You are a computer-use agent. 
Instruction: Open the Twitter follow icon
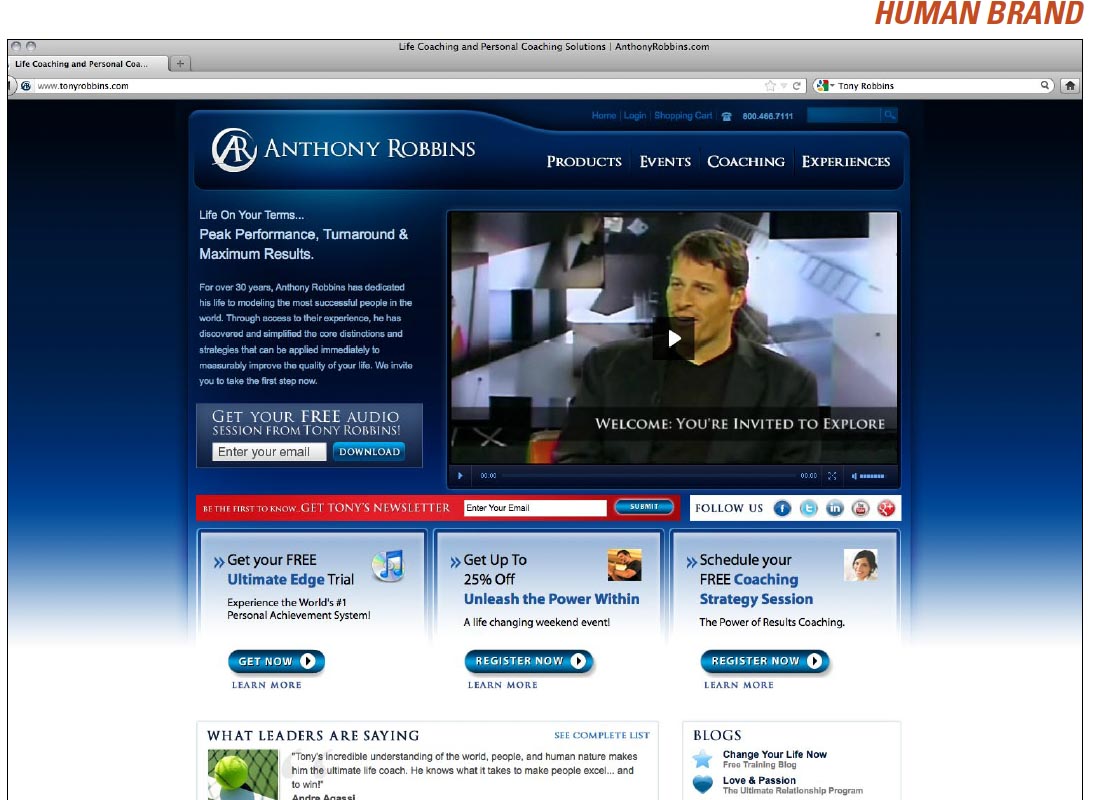[809, 509]
